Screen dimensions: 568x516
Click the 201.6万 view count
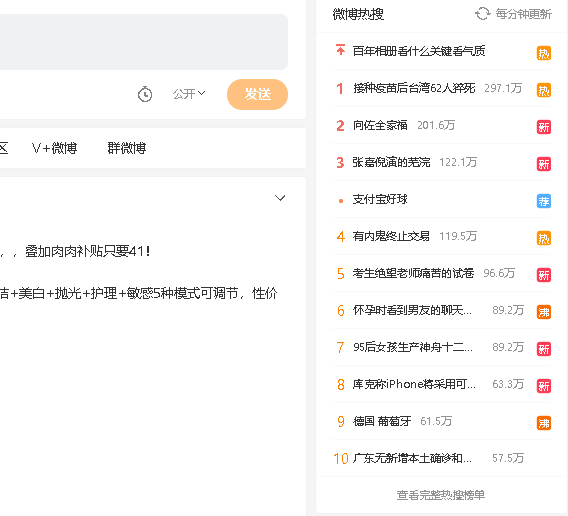[436, 125]
